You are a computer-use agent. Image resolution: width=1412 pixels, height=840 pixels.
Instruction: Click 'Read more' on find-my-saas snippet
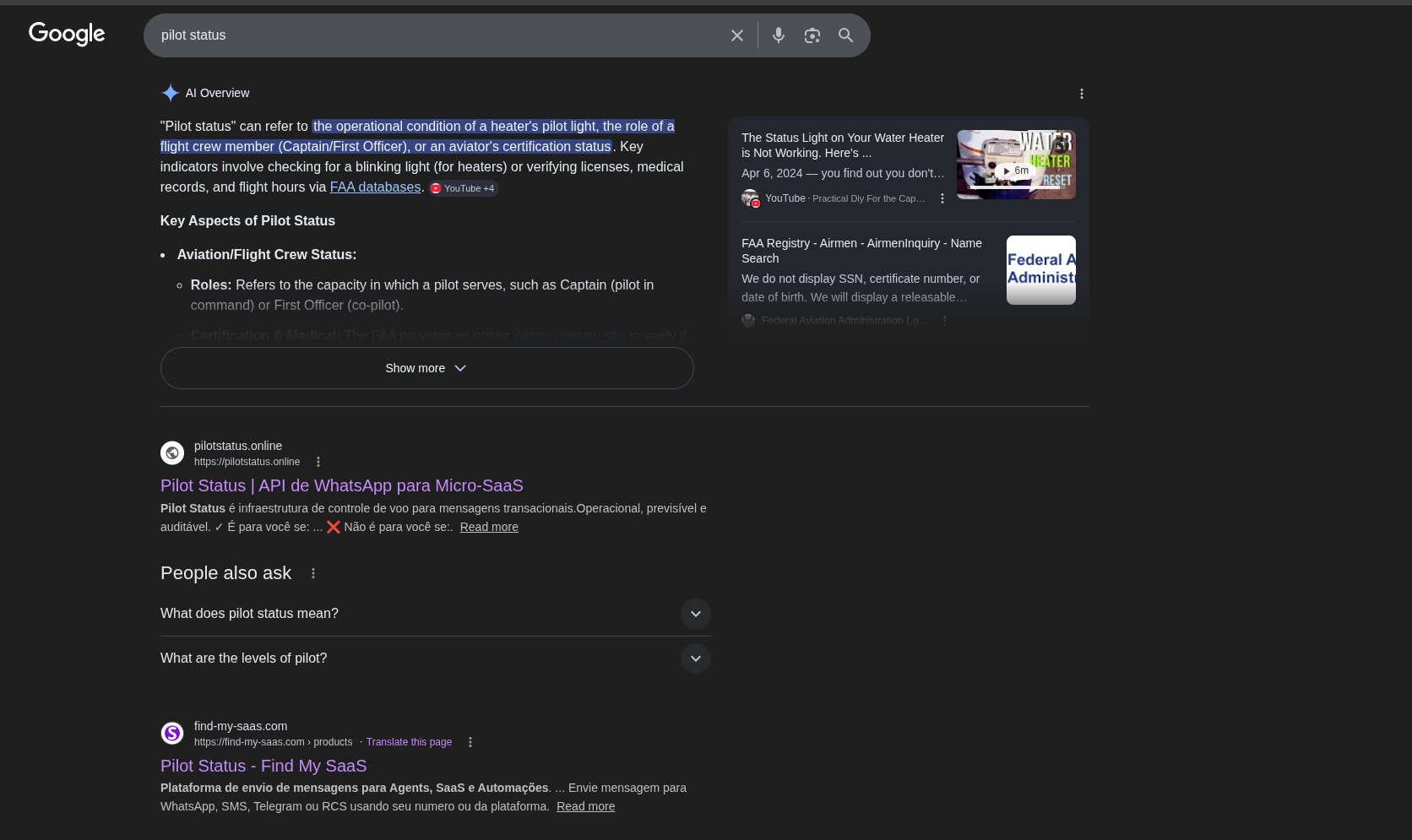(x=586, y=806)
